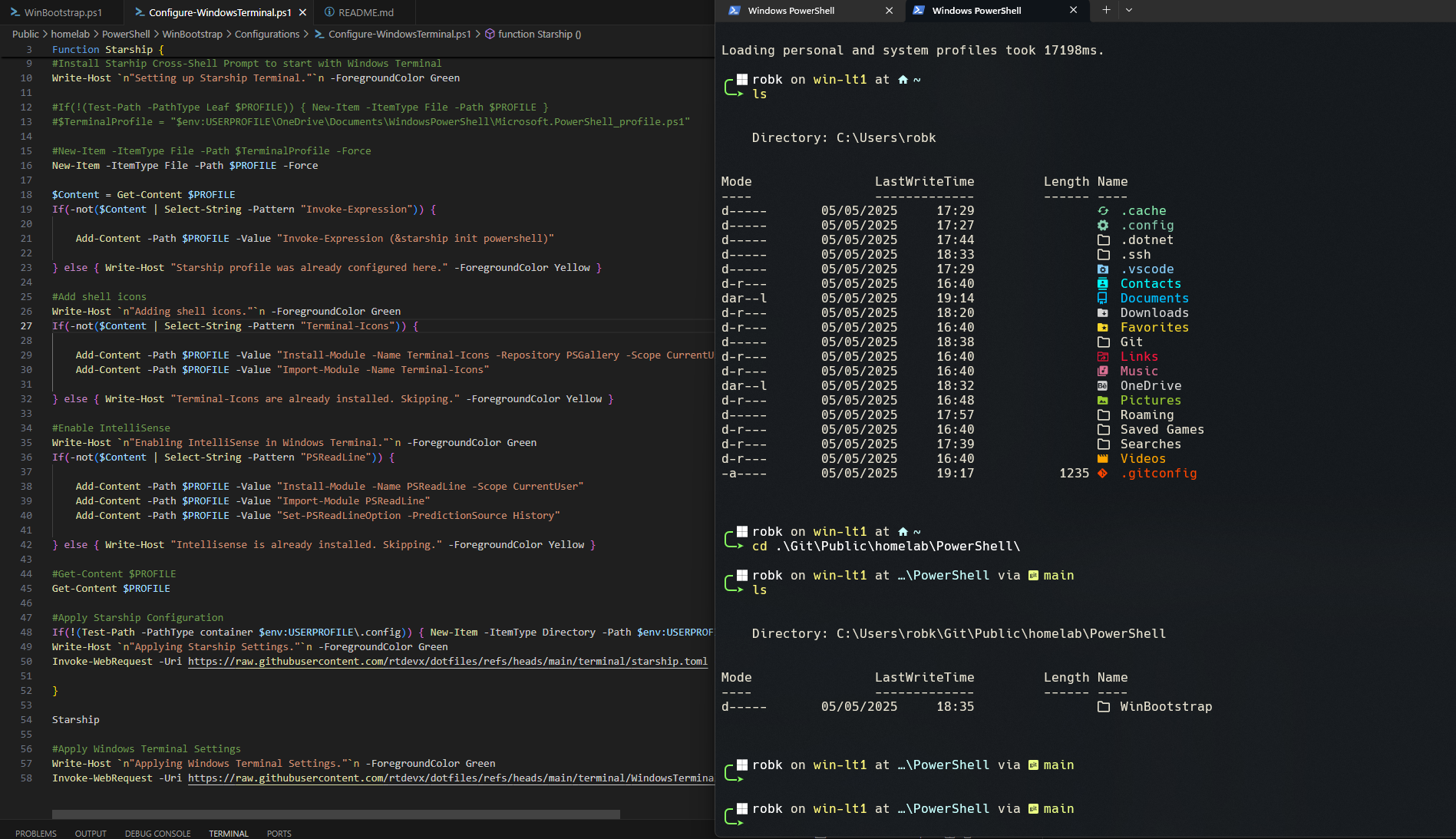The height and width of the screenshot is (839, 1456).
Task: Show the OUTPUT panel tab
Action: pyautogui.click(x=91, y=834)
